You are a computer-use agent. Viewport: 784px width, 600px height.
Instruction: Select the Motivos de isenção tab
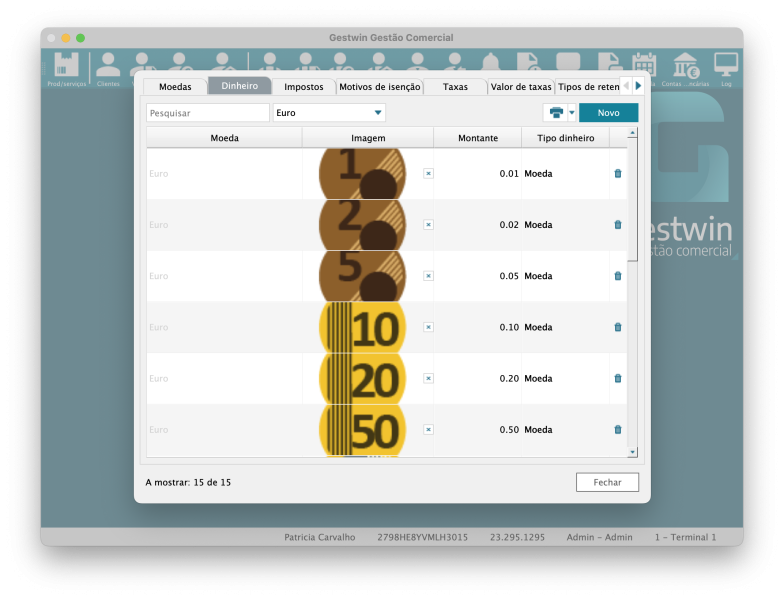[x=379, y=87]
